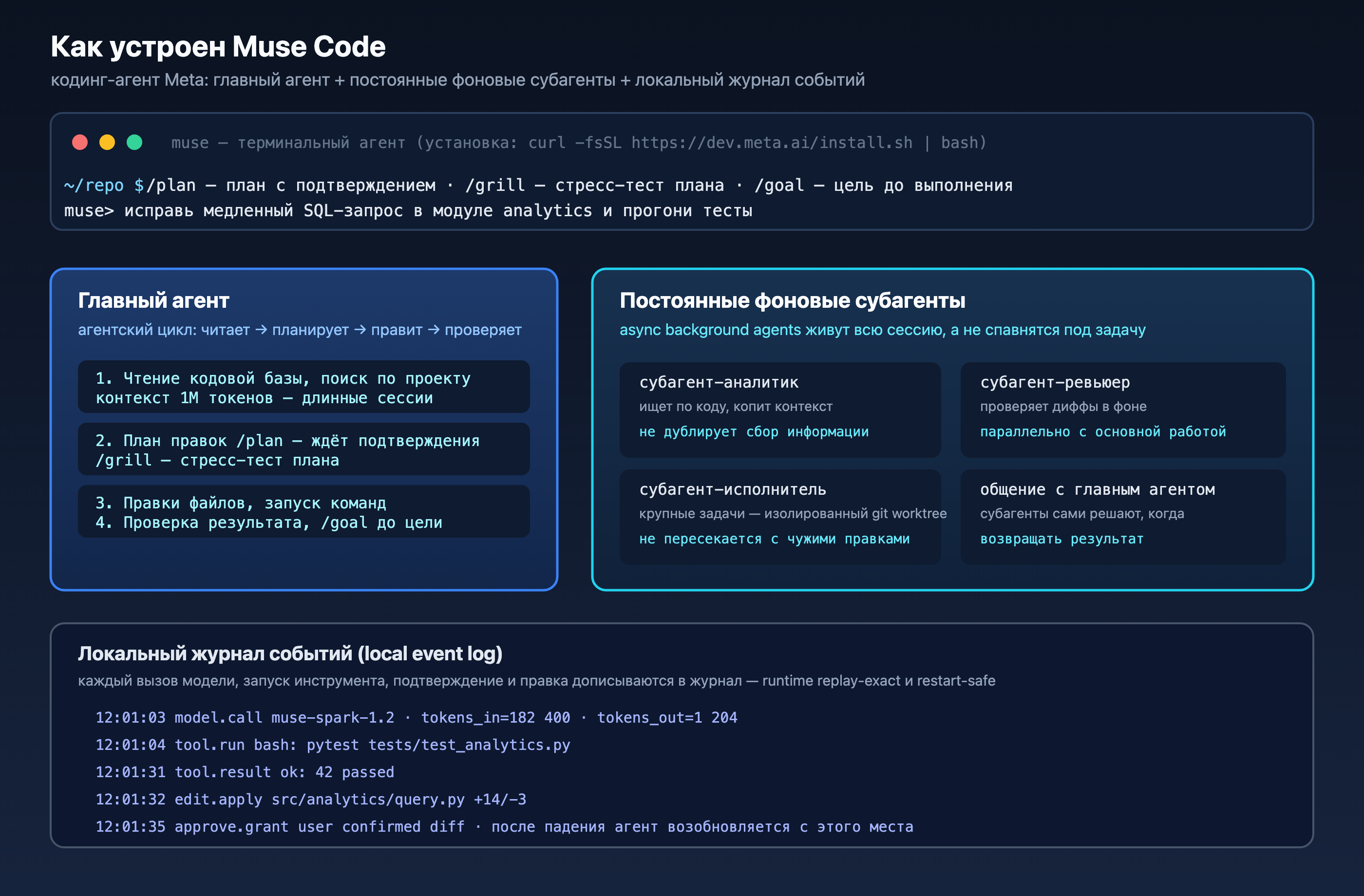The height and width of the screenshot is (896, 1364).
Task: Click 'не пересекается с чужими правками'
Action: point(774,539)
